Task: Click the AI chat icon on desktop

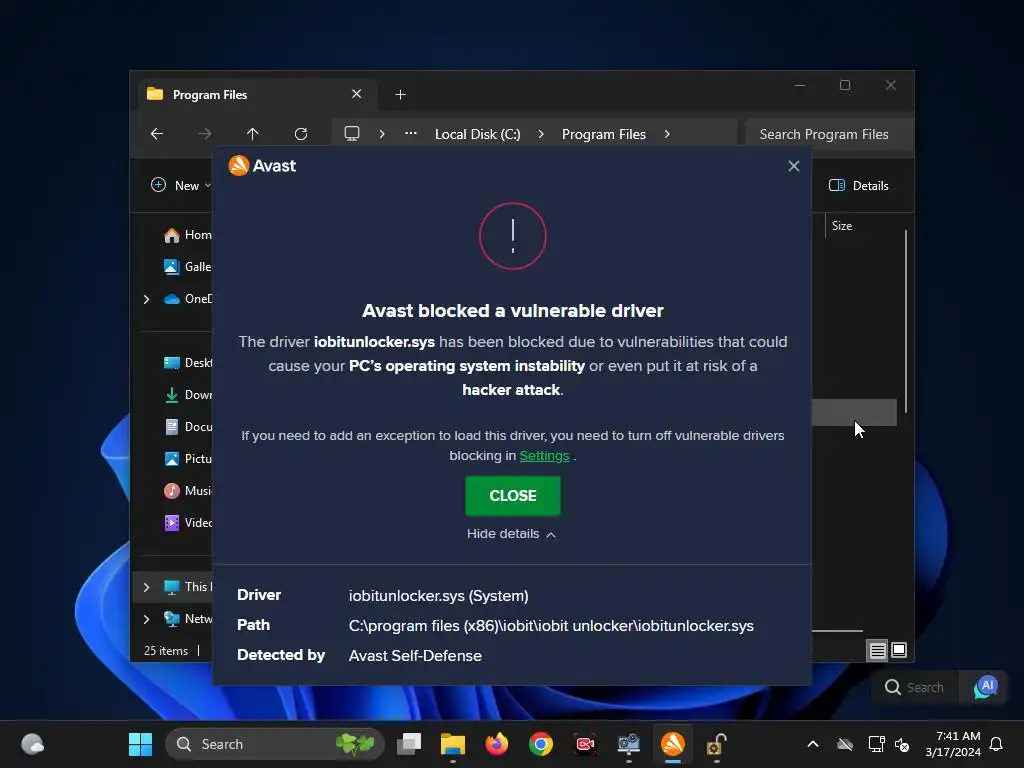Action: point(986,687)
